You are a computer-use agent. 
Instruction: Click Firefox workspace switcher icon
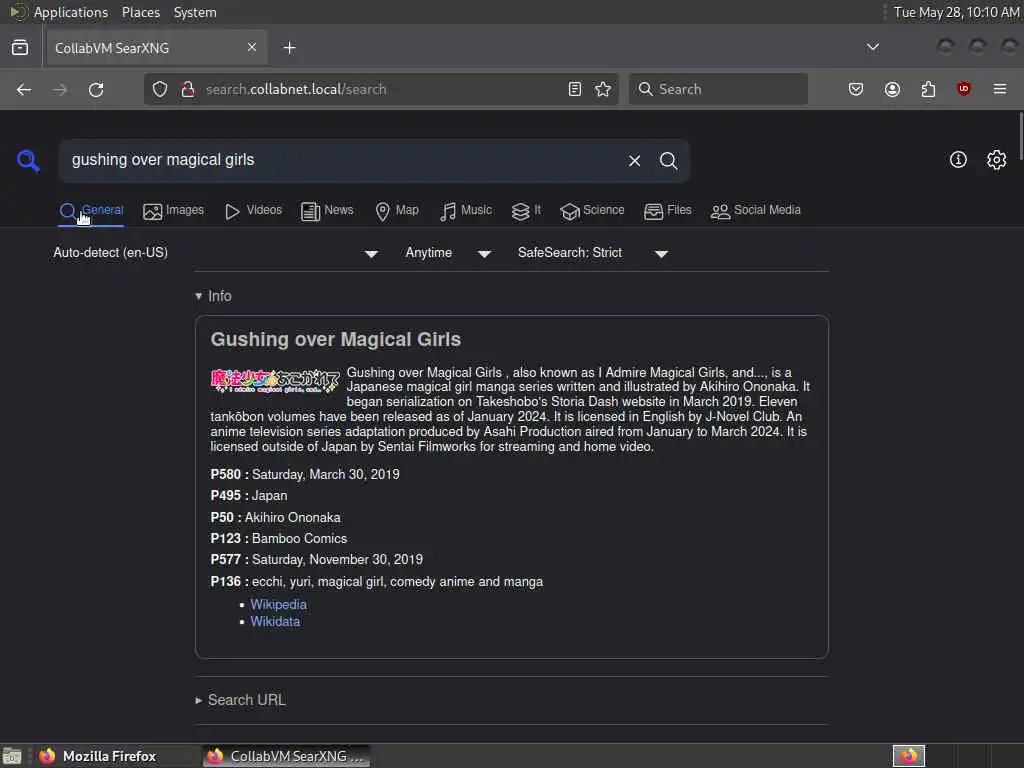tap(909, 756)
